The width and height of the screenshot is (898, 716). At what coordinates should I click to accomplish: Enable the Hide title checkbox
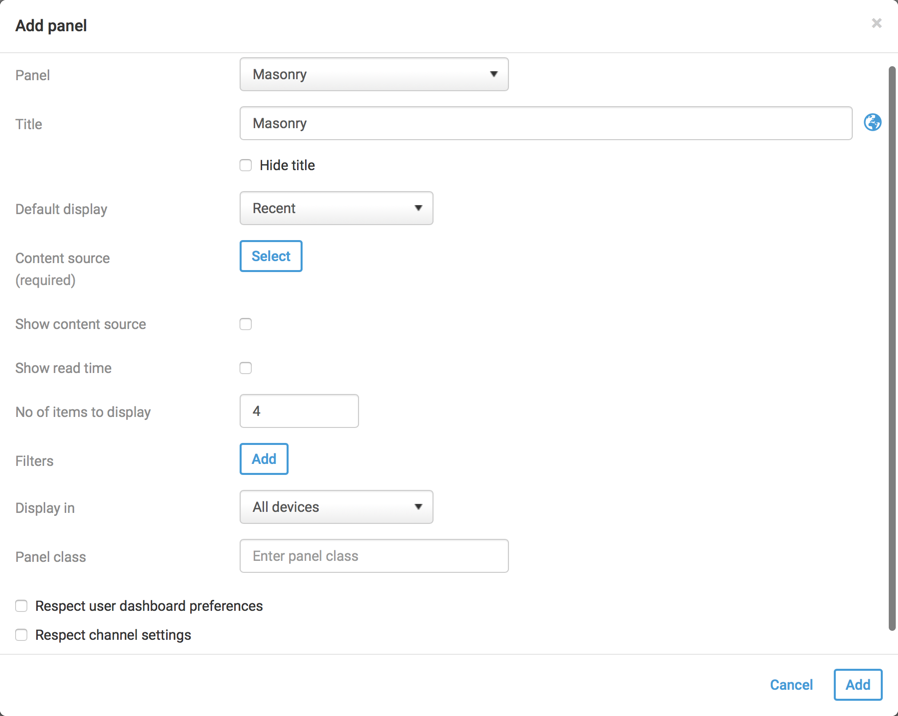(246, 165)
